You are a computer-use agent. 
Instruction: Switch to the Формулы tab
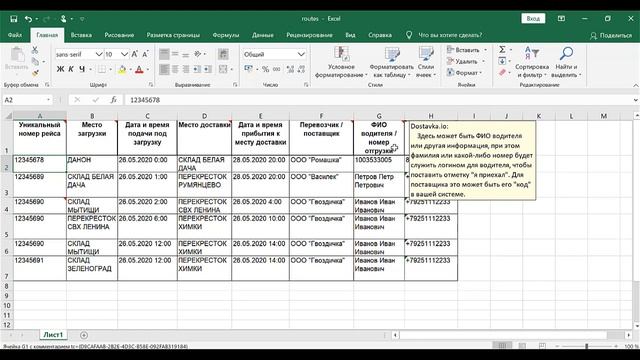(226, 35)
